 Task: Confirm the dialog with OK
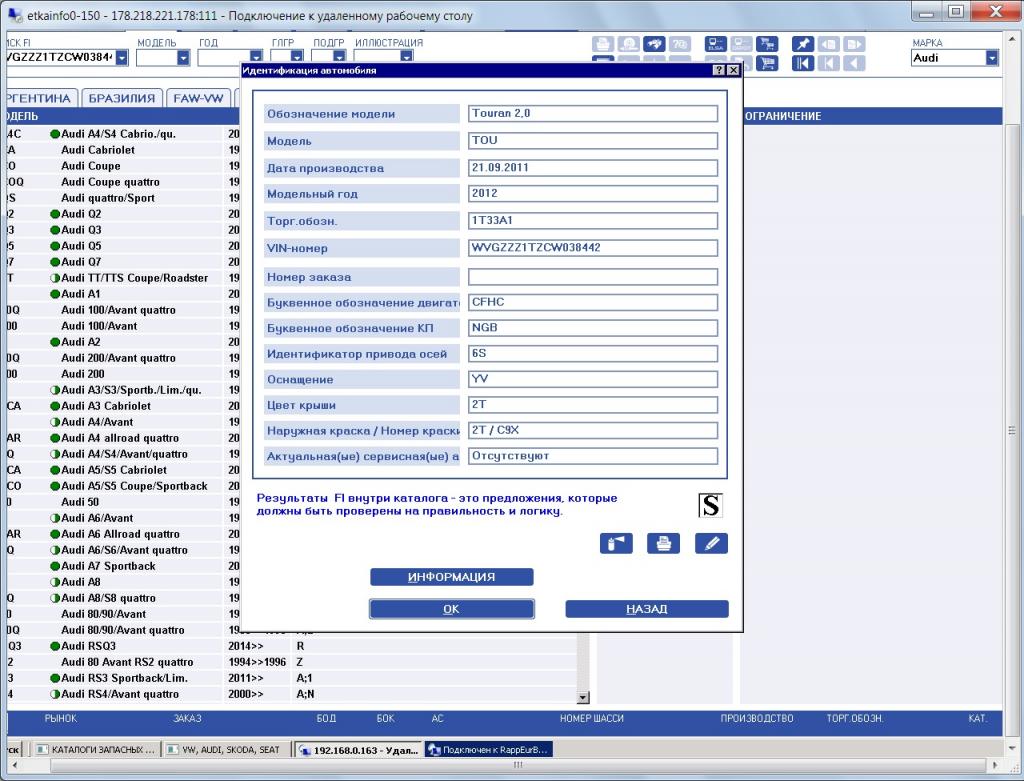click(x=451, y=609)
